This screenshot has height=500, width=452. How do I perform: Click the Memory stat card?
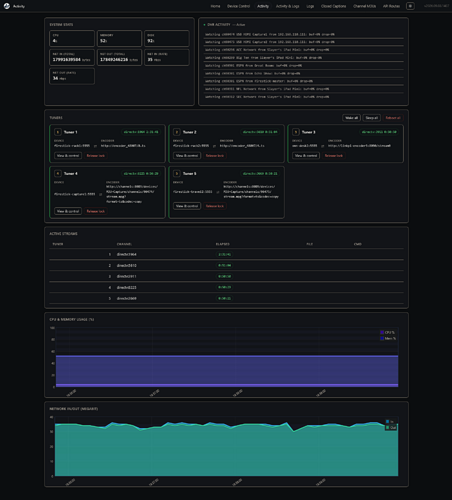point(119,38)
